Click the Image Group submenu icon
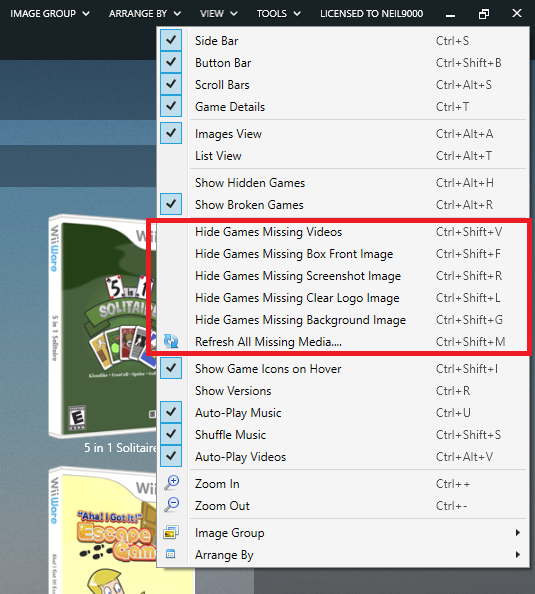The width and height of the screenshot is (535, 594). 171,532
